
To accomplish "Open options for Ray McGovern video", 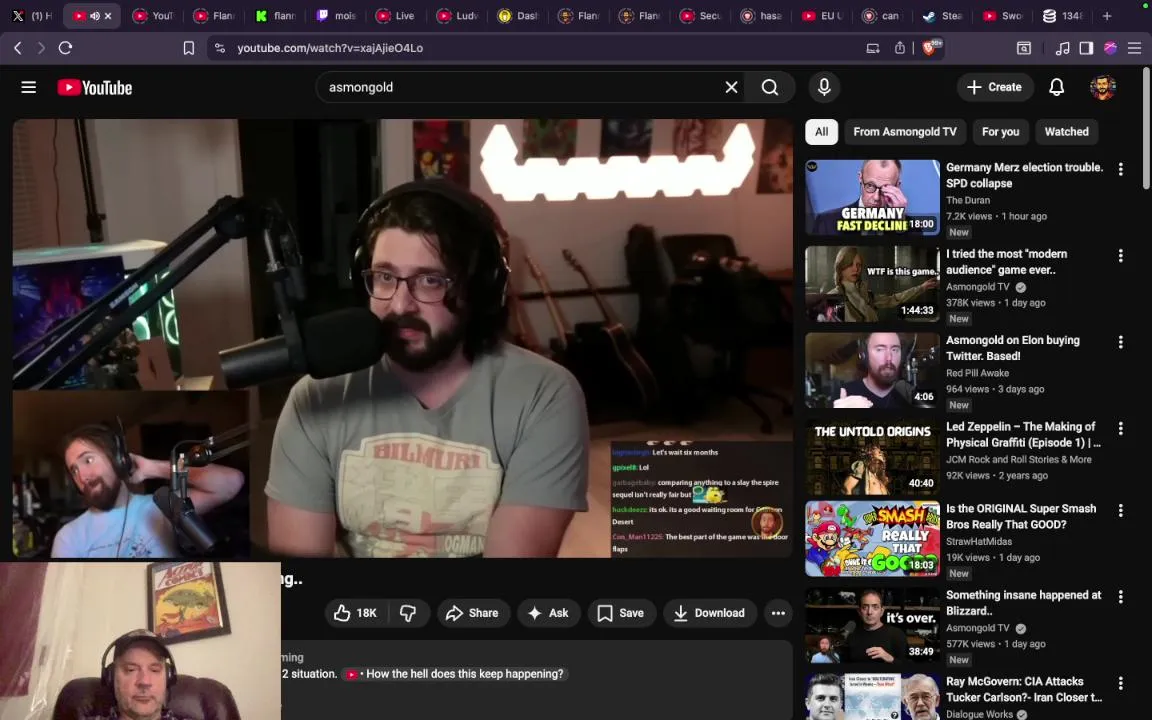I will (1120, 683).
